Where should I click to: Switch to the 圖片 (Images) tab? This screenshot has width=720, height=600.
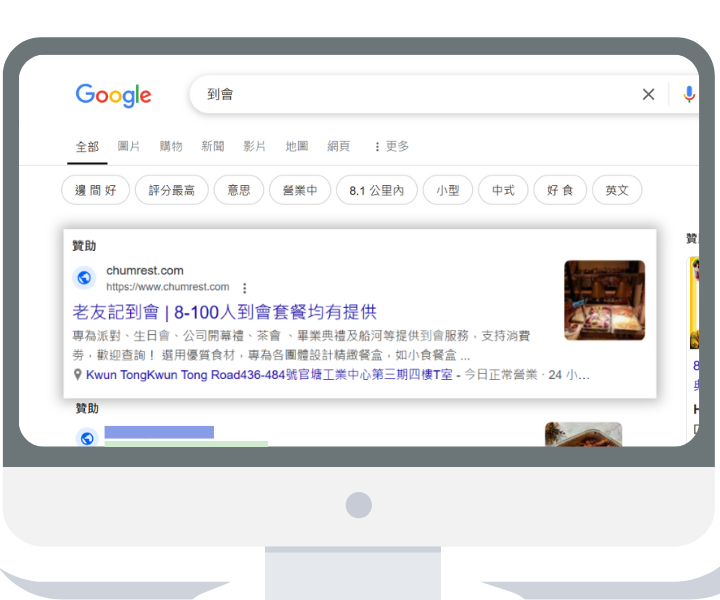tap(129, 146)
